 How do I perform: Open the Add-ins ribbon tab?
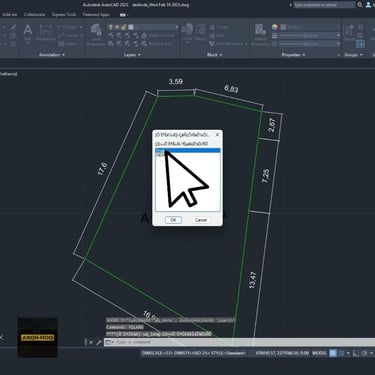9,15
